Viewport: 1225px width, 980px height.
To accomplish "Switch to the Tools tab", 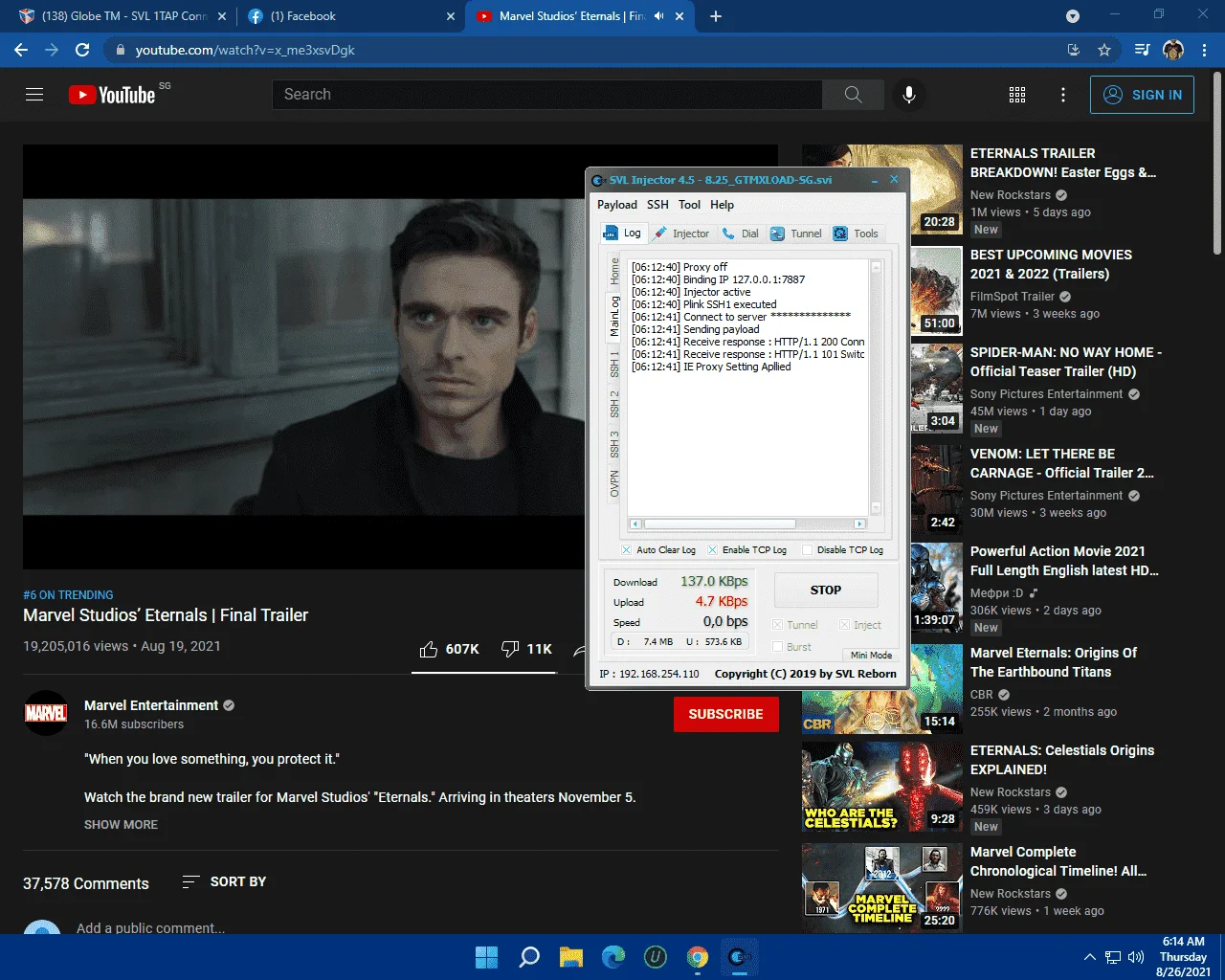I will pyautogui.click(x=856, y=234).
